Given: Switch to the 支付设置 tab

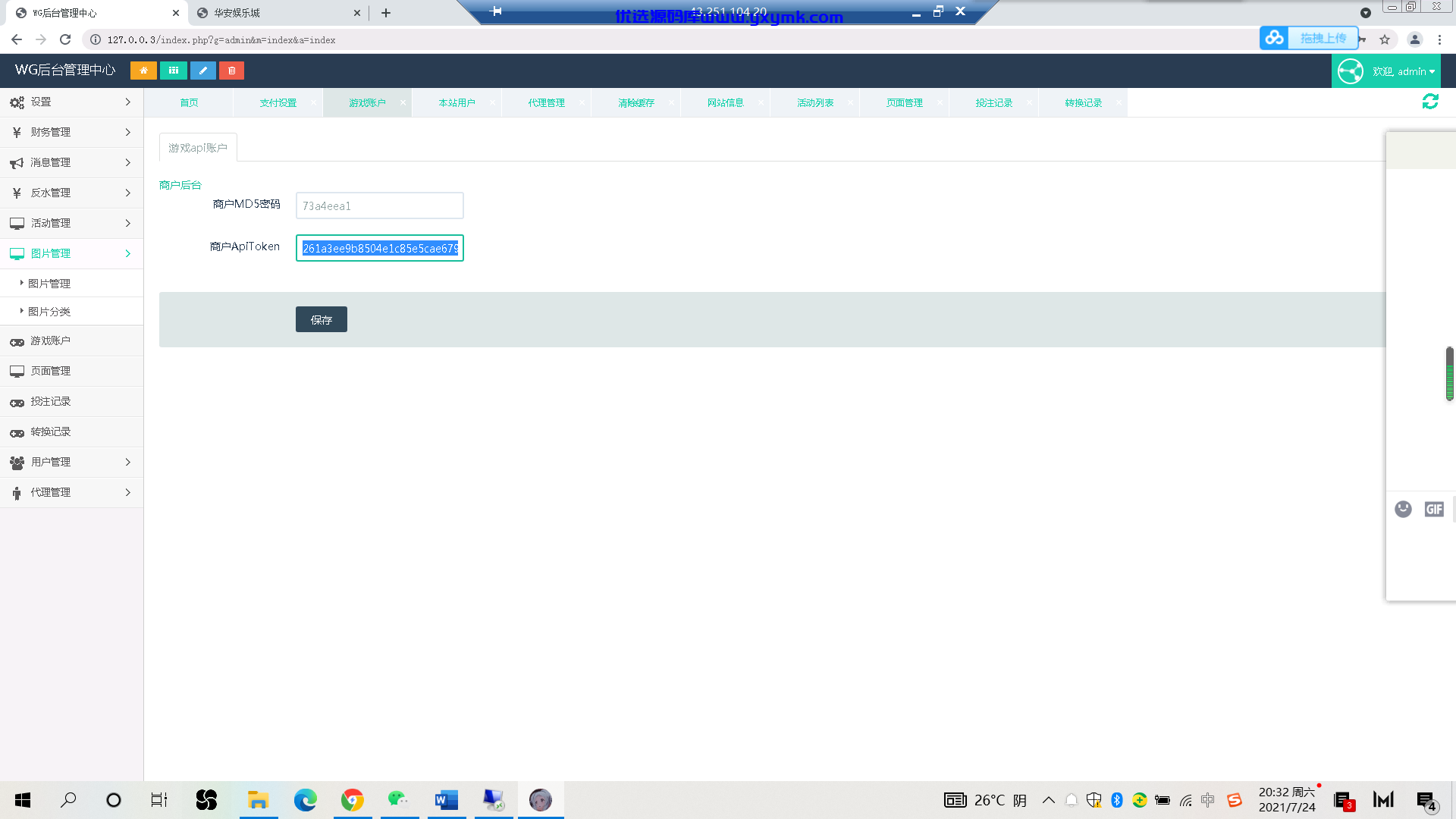Looking at the screenshot, I should (x=278, y=102).
